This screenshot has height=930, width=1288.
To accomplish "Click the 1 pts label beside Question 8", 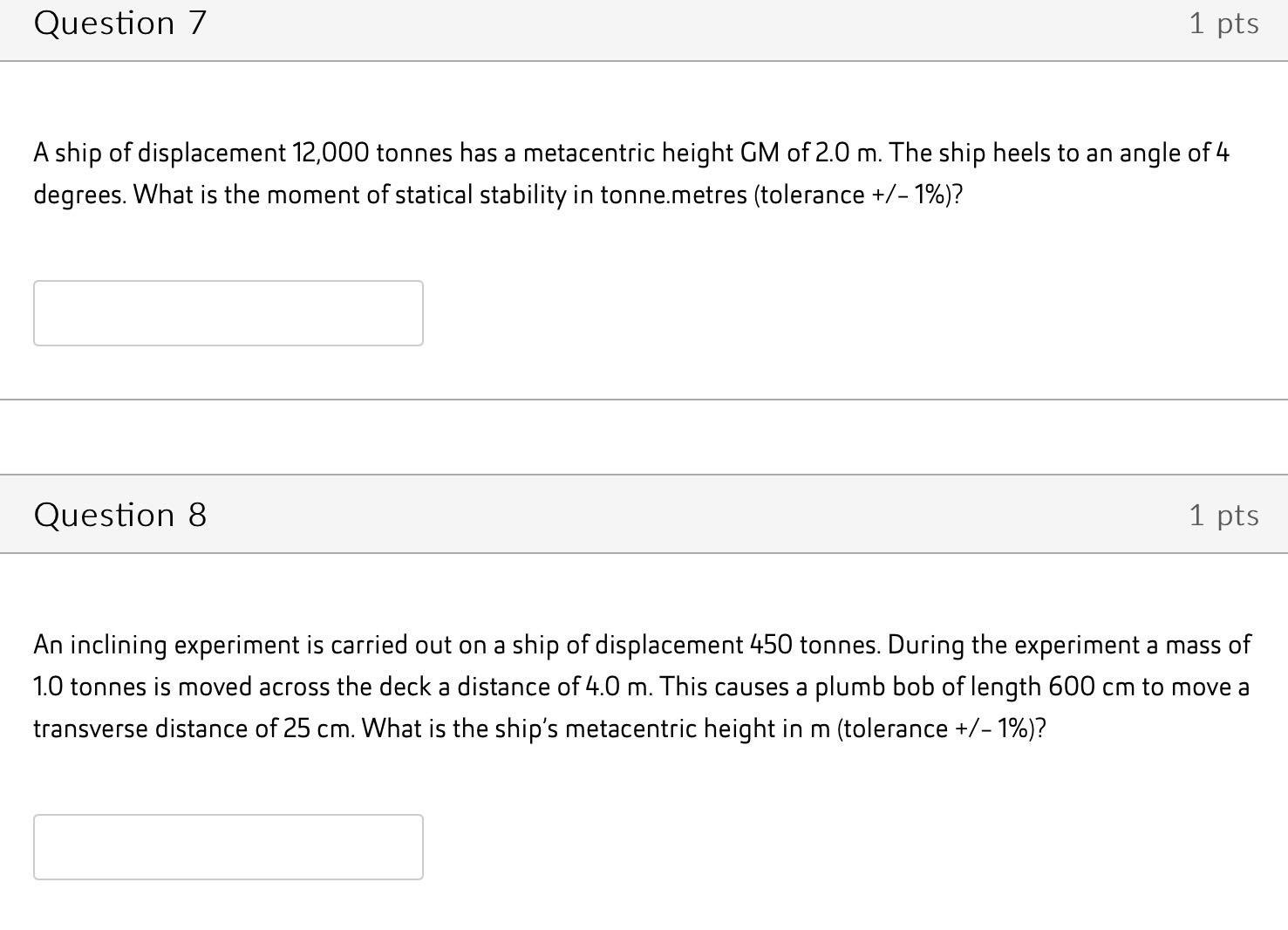I will (x=1223, y=515).
